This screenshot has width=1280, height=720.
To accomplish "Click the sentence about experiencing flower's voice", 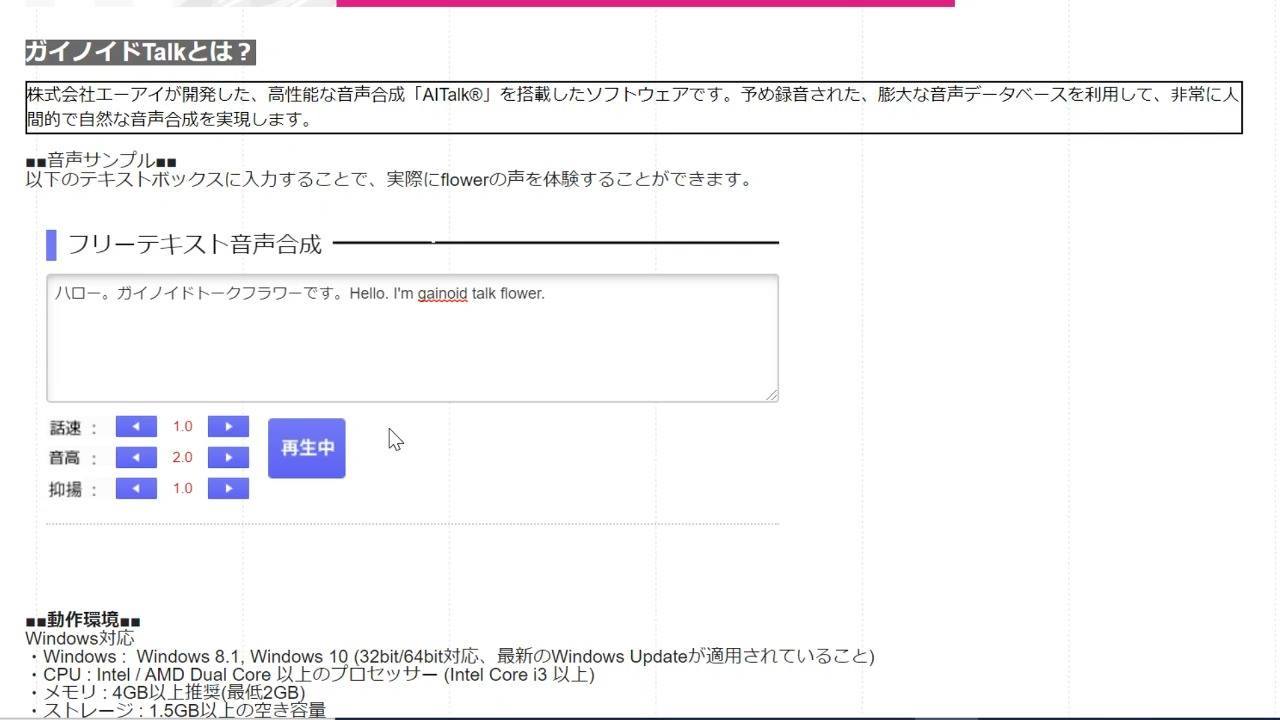I will 388,180.
